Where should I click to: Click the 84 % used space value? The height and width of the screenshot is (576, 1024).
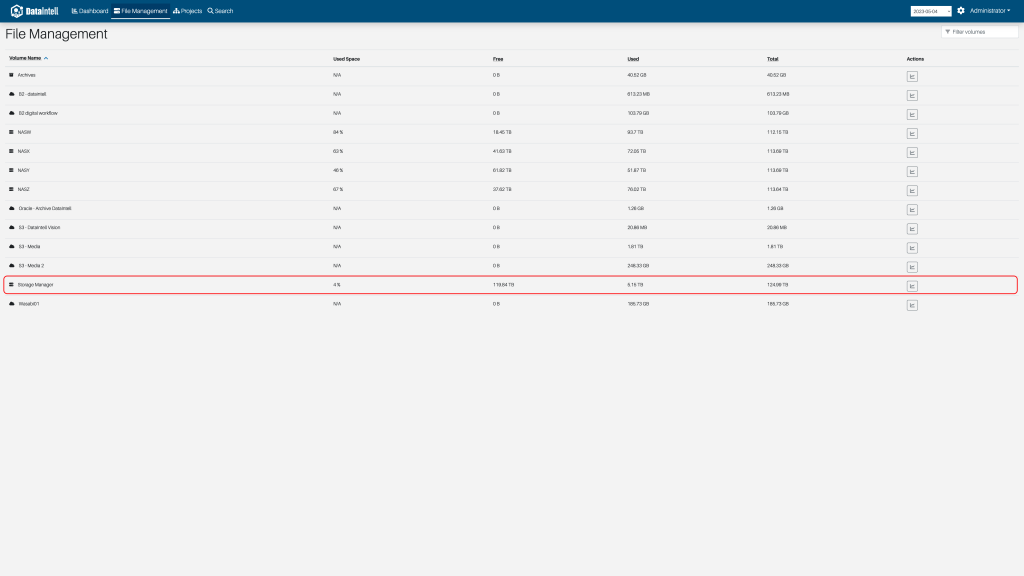338,132
